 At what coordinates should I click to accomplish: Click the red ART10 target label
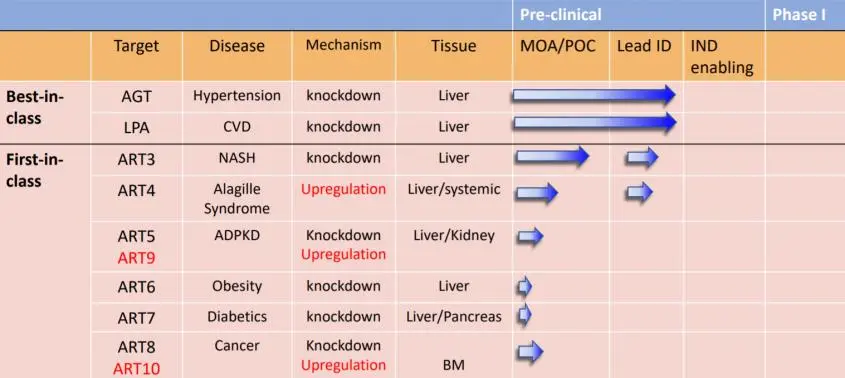point(136,369)
